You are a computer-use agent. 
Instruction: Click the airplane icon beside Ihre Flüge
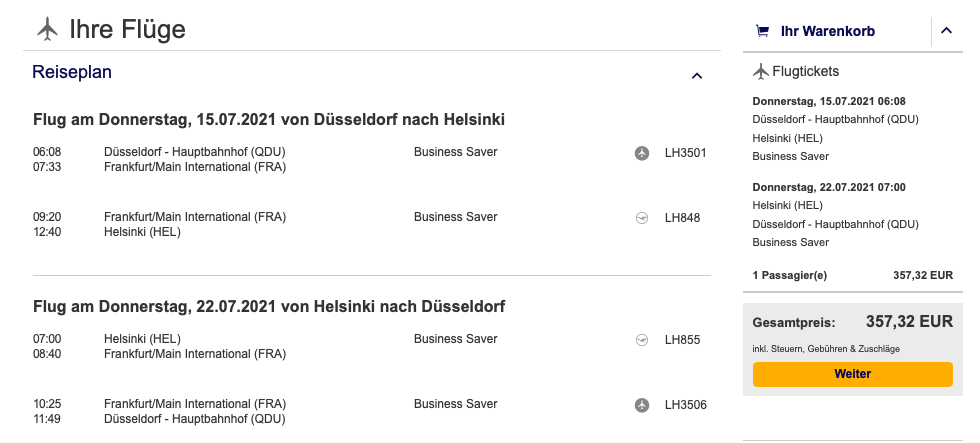[47, 30]
